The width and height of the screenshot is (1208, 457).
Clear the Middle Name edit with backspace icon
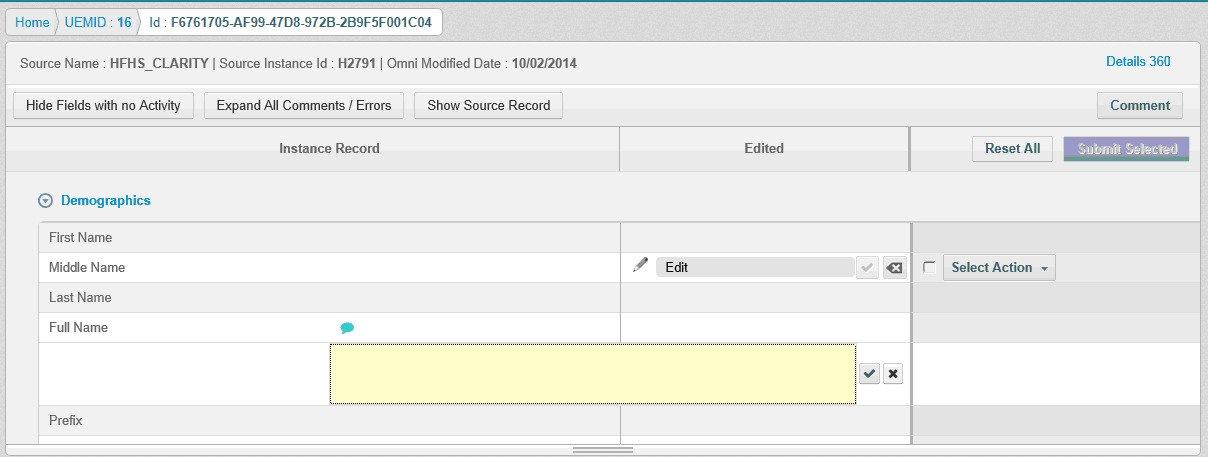pos(894,268)
